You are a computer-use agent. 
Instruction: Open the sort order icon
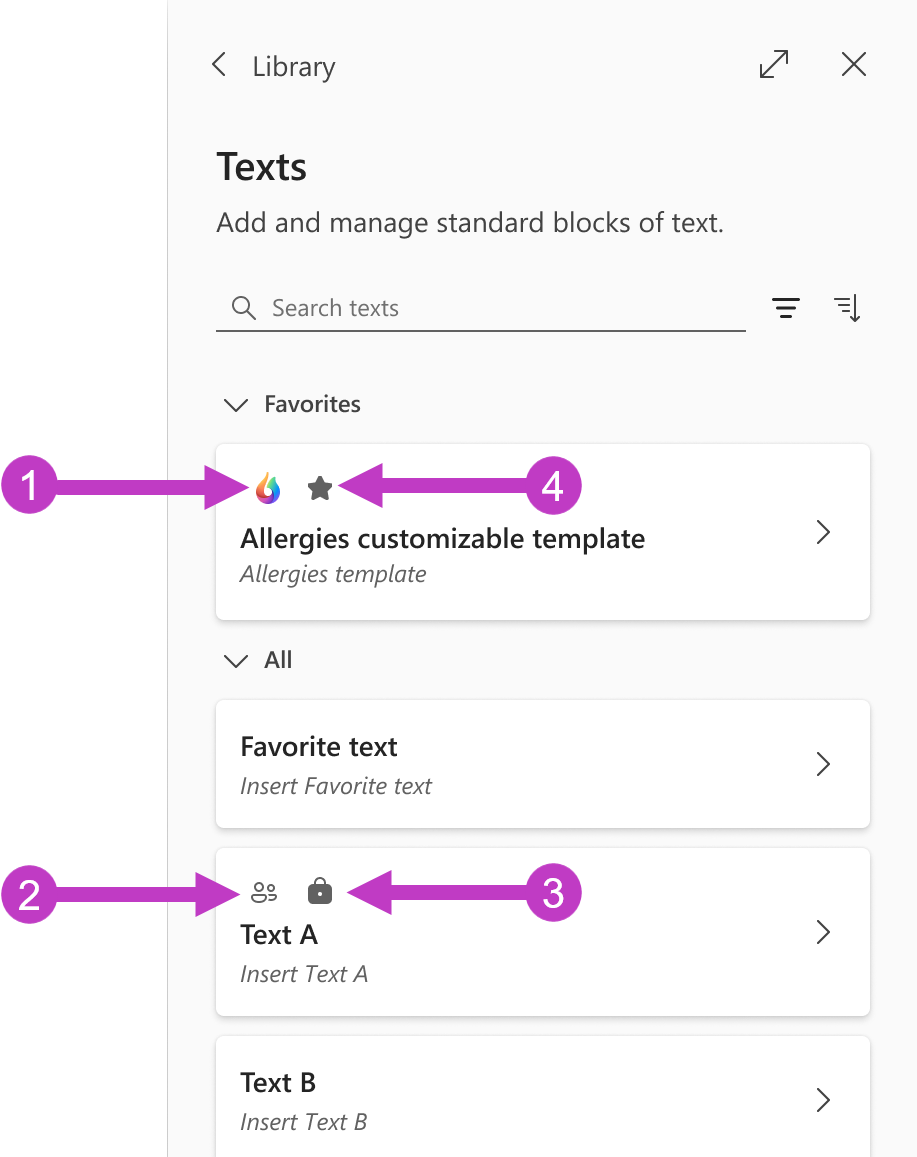[848, 308]
